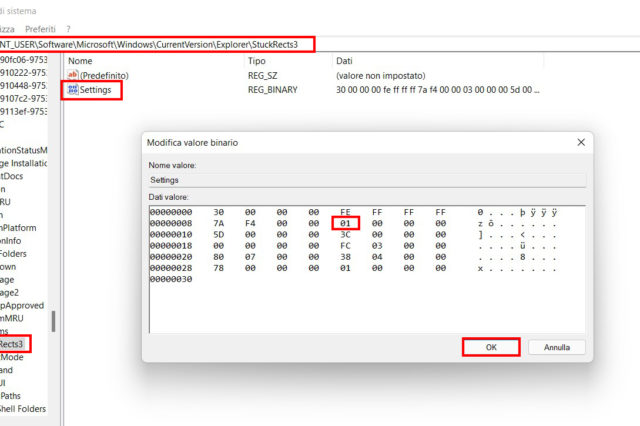Select byte 78 in row 00000028
640x426 pixels.
[x=219, y=268]
